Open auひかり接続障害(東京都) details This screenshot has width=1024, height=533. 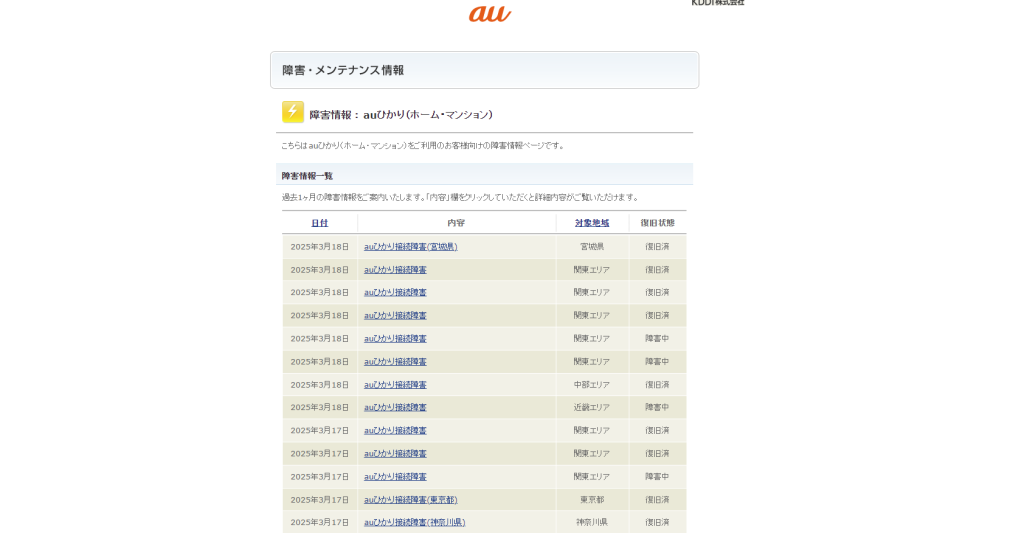coord(411,500)
